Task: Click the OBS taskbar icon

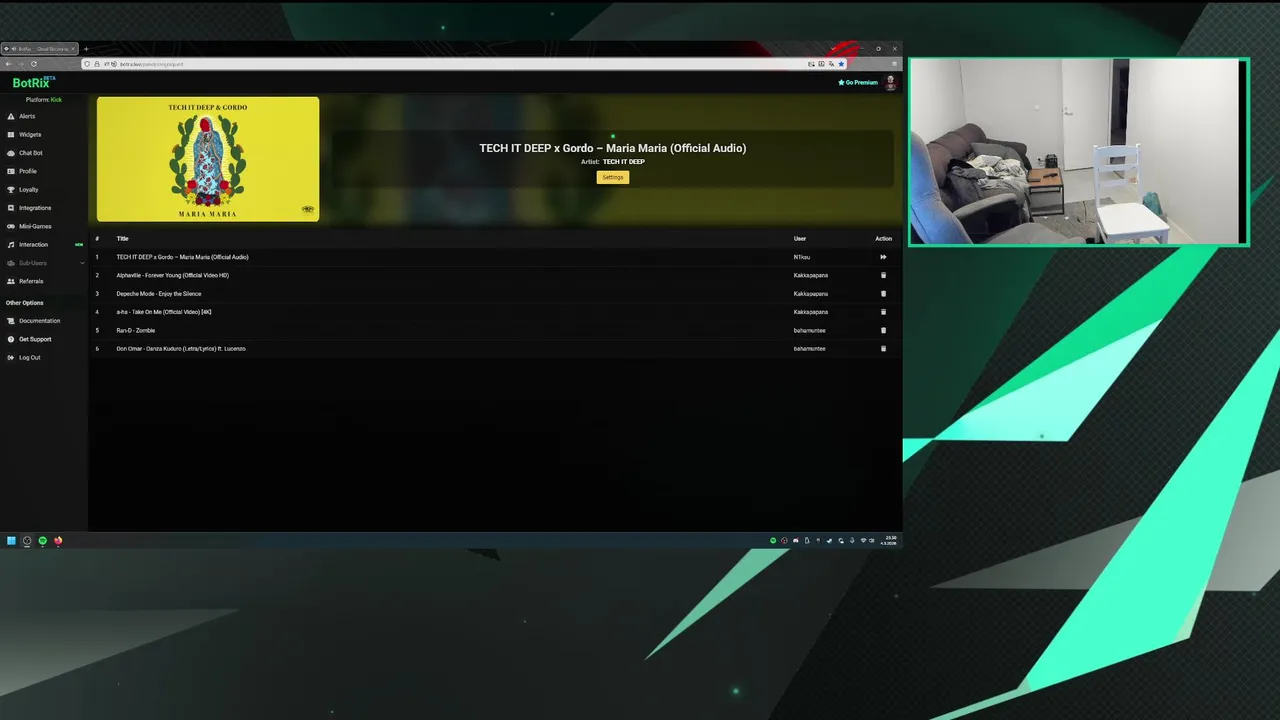Action: click(27, 541)
